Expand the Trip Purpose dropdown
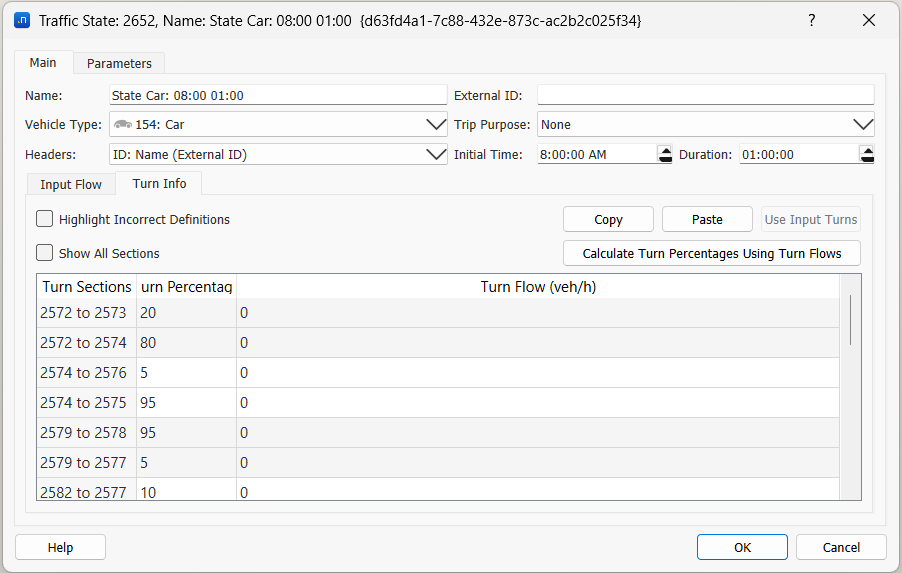Screen dimensions: 902x573 (x=863, y=125)
